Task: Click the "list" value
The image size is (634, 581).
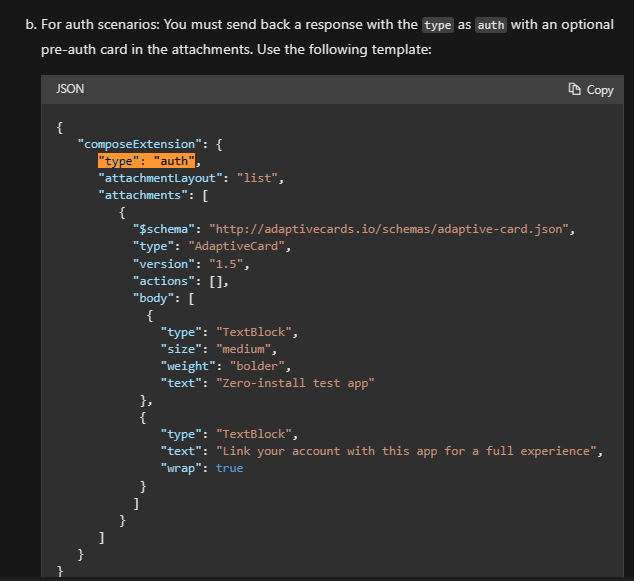Action: (257, 178)
